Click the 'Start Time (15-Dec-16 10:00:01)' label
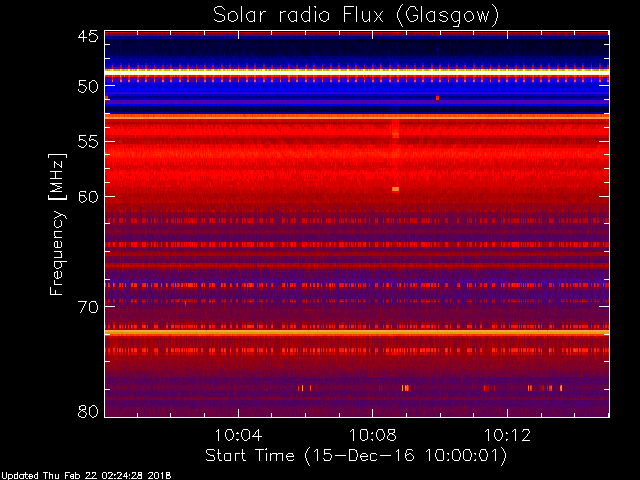This screenshot has width=640, height=480. click(356, 455)
